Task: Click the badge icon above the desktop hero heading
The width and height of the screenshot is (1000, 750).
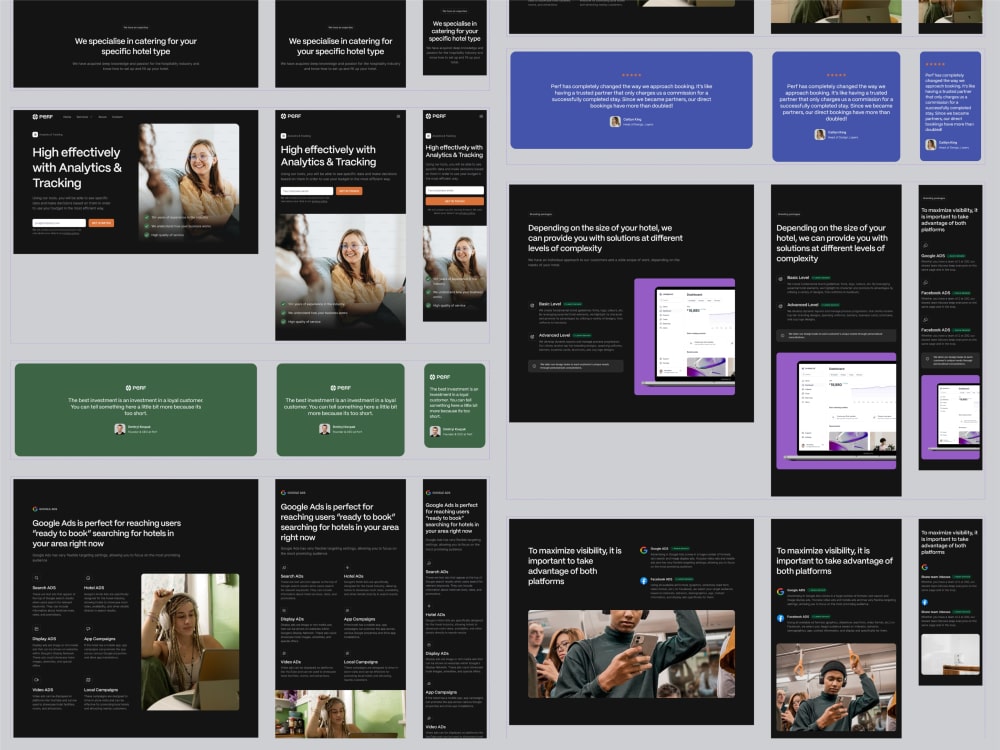Action: coord(35,135)
